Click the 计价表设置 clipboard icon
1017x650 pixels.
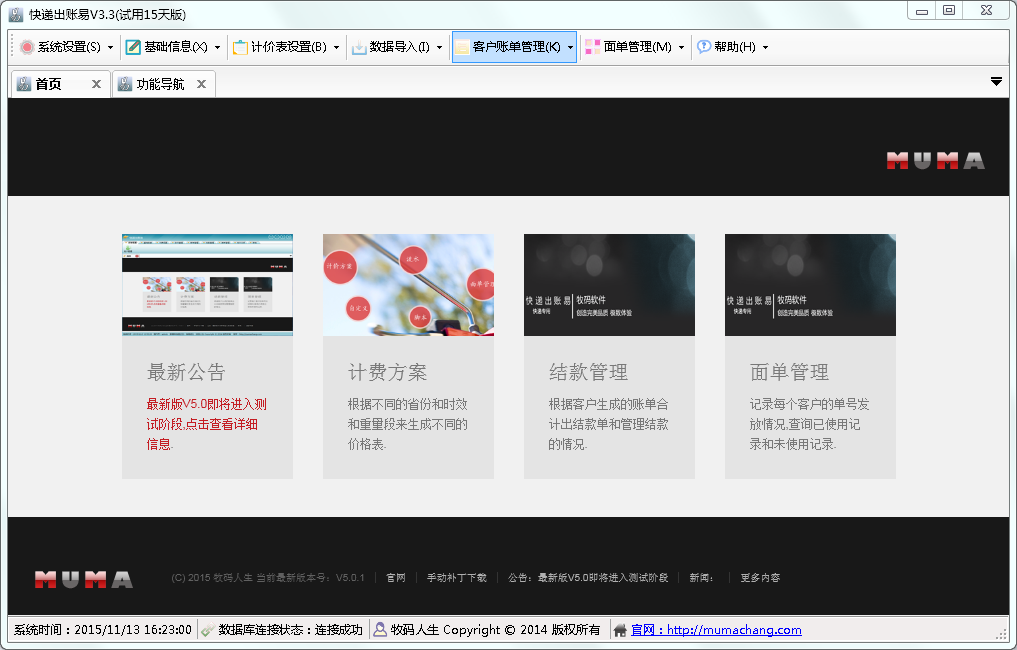(240, 47)
